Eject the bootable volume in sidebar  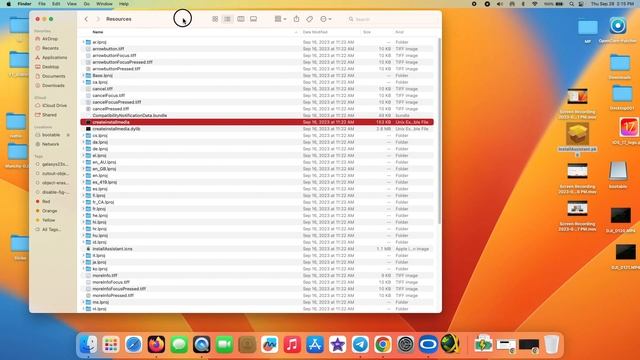pos(68,135)
